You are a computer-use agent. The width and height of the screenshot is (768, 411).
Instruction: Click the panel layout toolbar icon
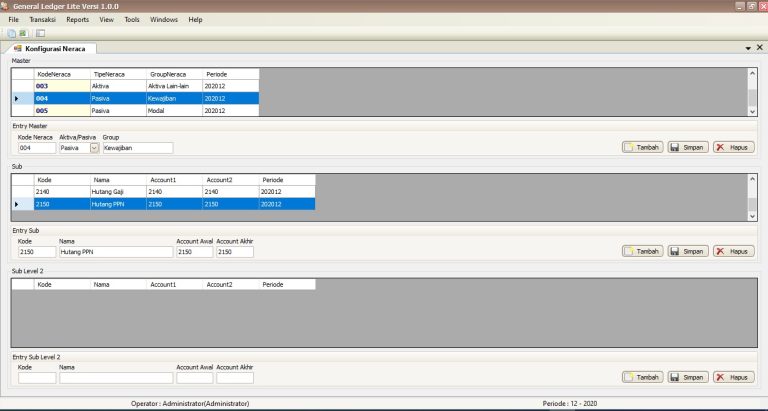tap(40, 33)
